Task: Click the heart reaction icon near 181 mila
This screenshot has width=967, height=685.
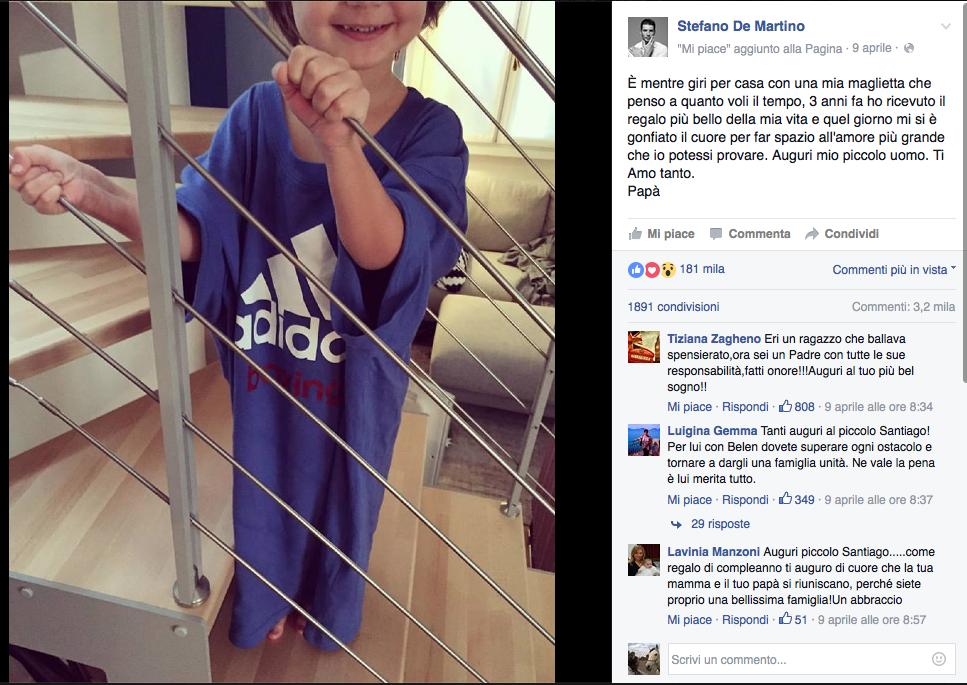Action: [652, 269]
